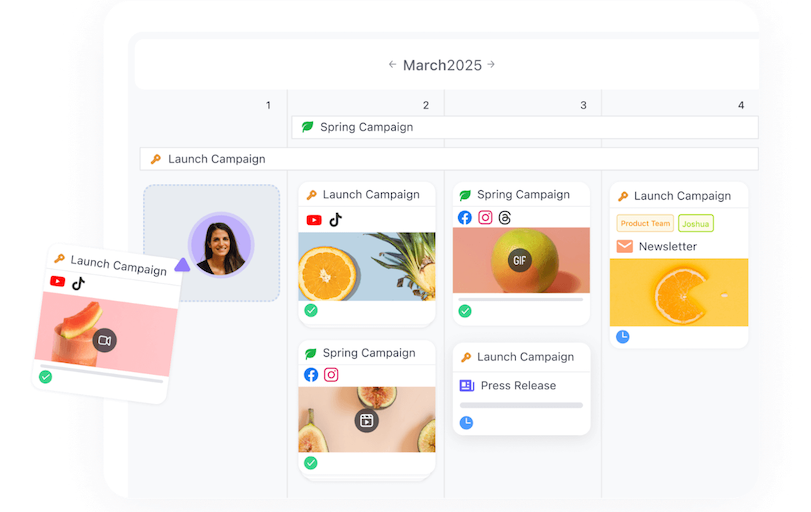Click the green checkmark under the pineapple post
Screen dimensions: 811x512
[x=311, y=311]
